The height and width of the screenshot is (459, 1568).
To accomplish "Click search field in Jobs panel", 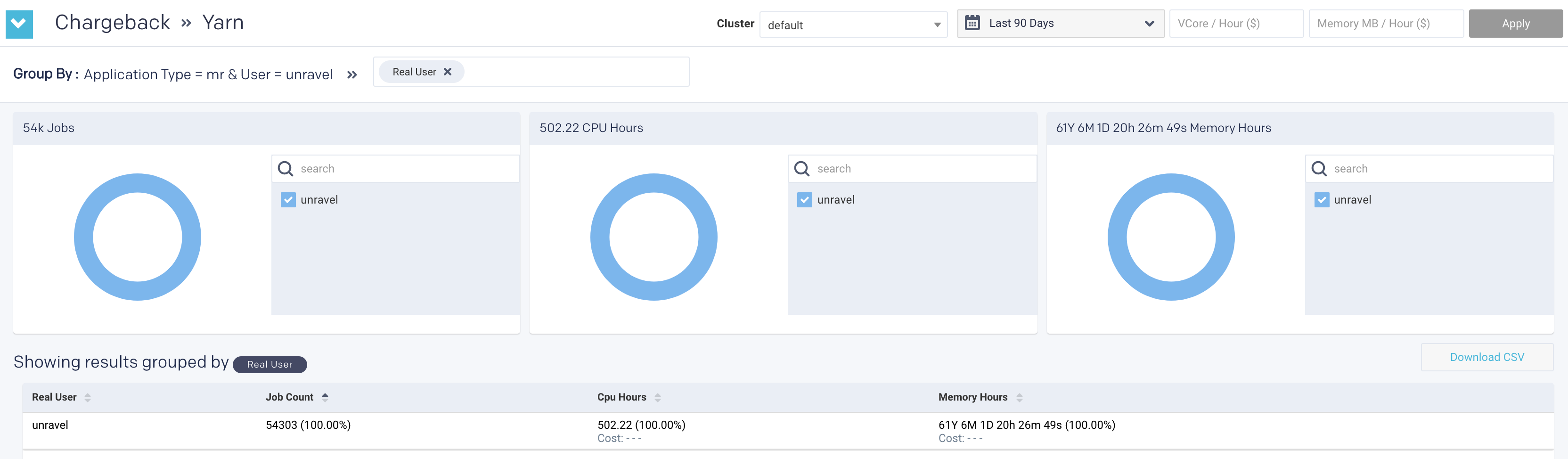I will point(396,169).
